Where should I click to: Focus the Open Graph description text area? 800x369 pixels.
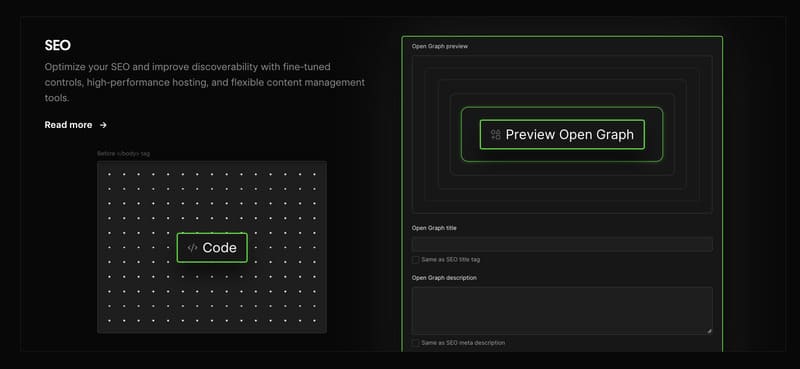[562, 311]
